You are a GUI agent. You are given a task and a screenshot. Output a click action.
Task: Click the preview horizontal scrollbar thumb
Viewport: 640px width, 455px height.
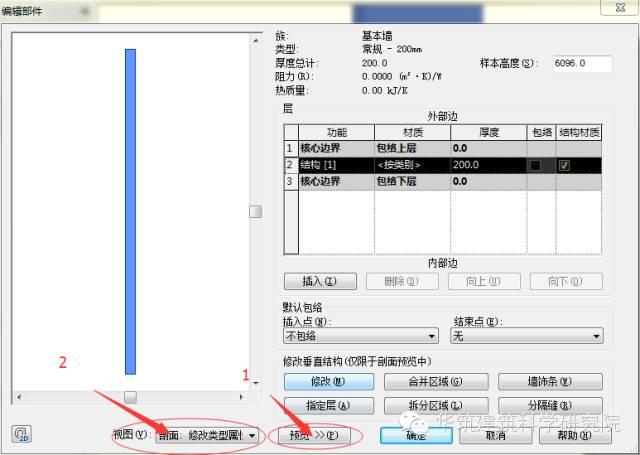(130, 397)
